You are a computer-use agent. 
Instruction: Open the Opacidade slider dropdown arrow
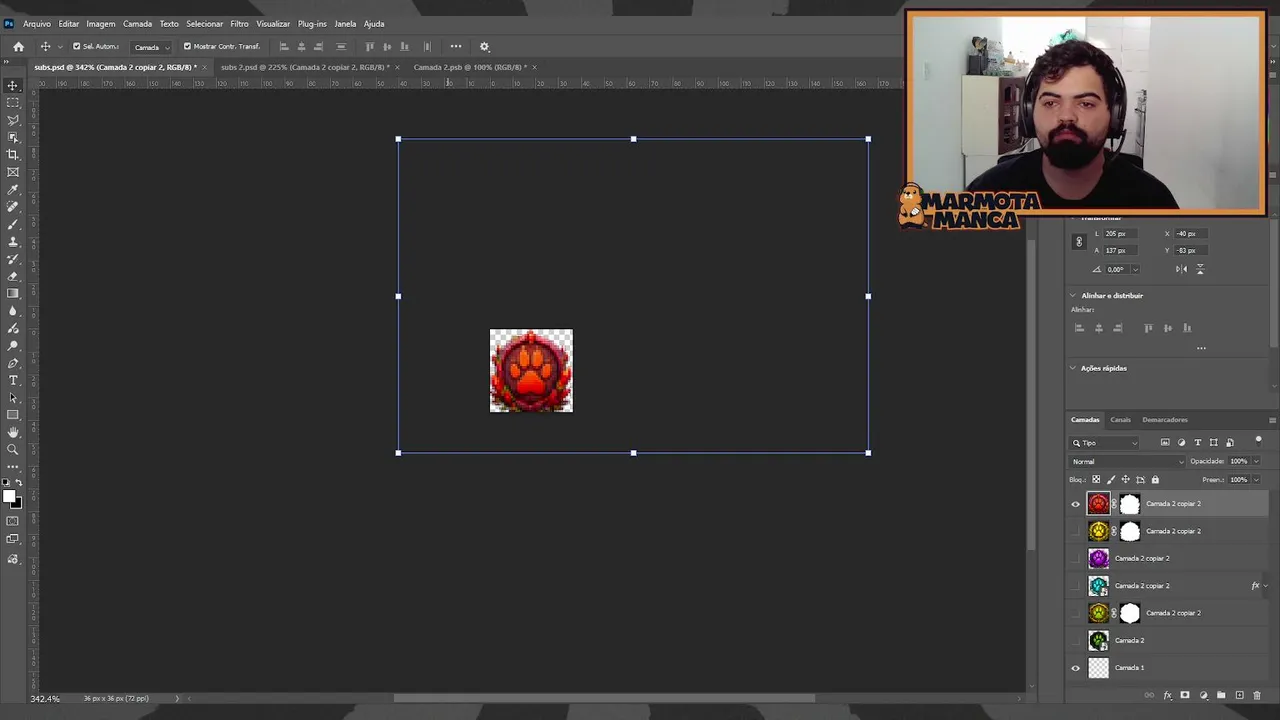tap(1256, 461)
